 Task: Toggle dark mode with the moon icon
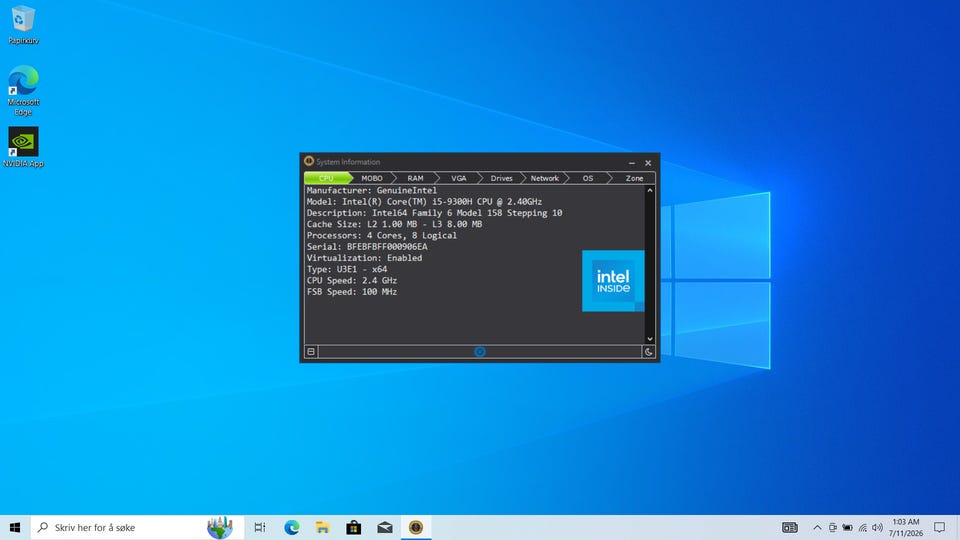point(648,352)
